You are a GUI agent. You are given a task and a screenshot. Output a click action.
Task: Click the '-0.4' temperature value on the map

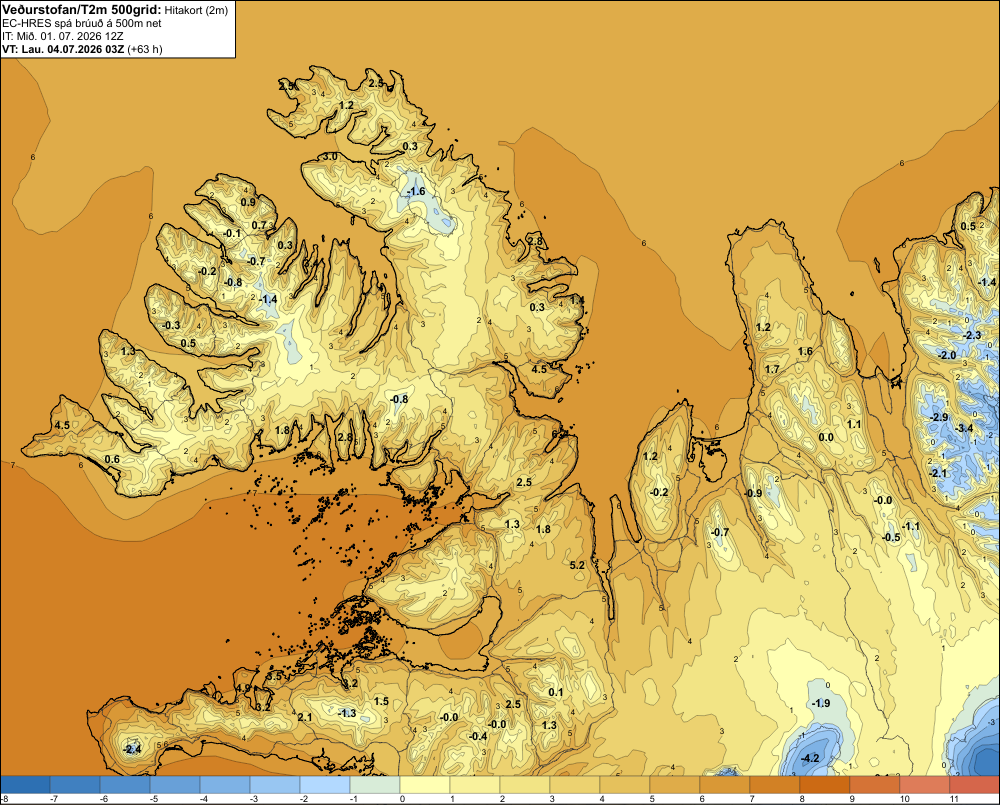(478, 736)
